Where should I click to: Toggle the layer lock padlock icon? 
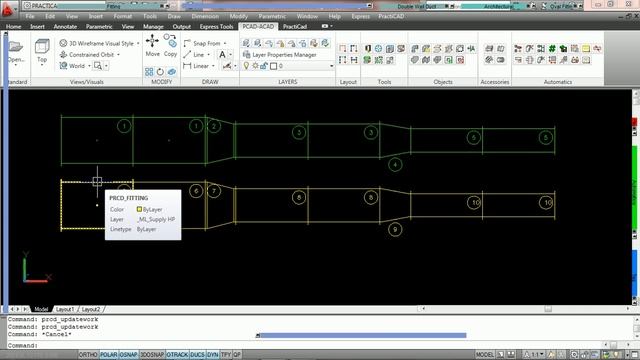click(264, 66)
